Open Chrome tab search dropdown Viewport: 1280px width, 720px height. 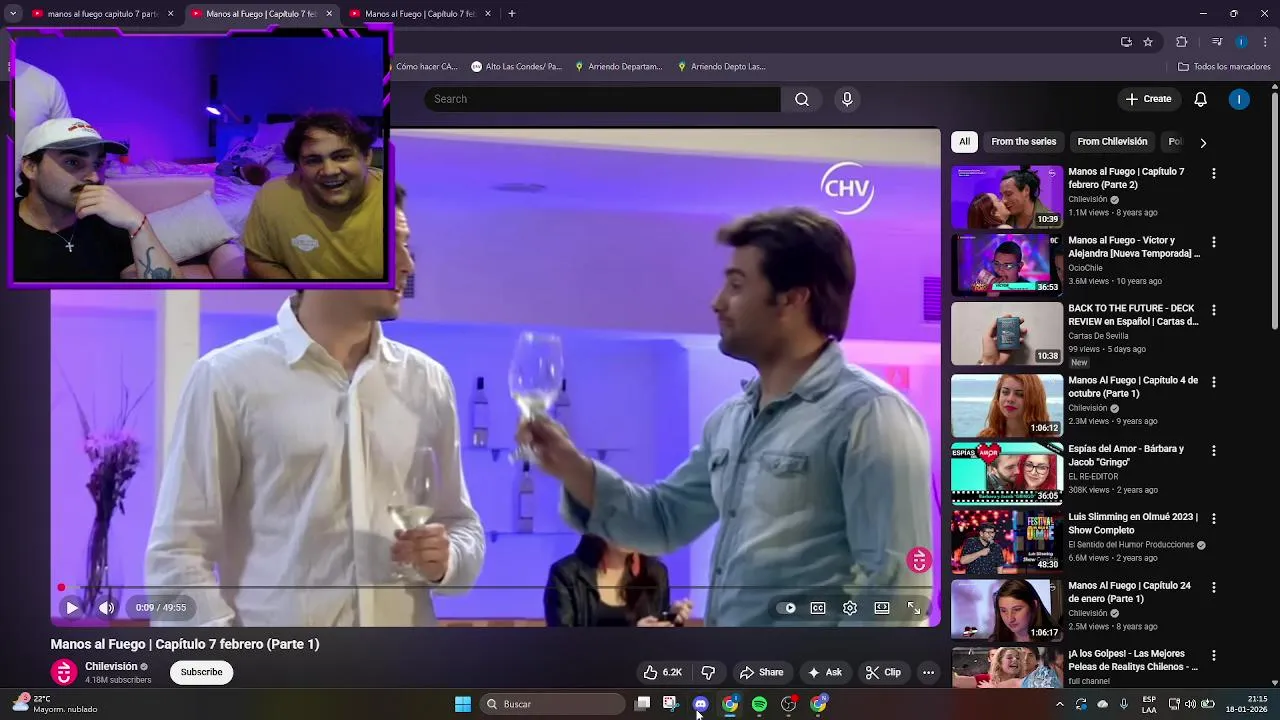point(13,14)
